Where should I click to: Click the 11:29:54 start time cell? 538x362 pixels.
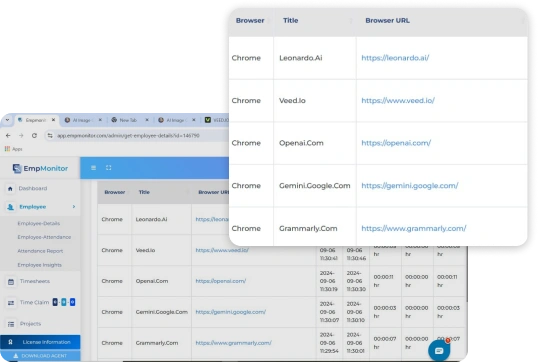coord(329,343)
